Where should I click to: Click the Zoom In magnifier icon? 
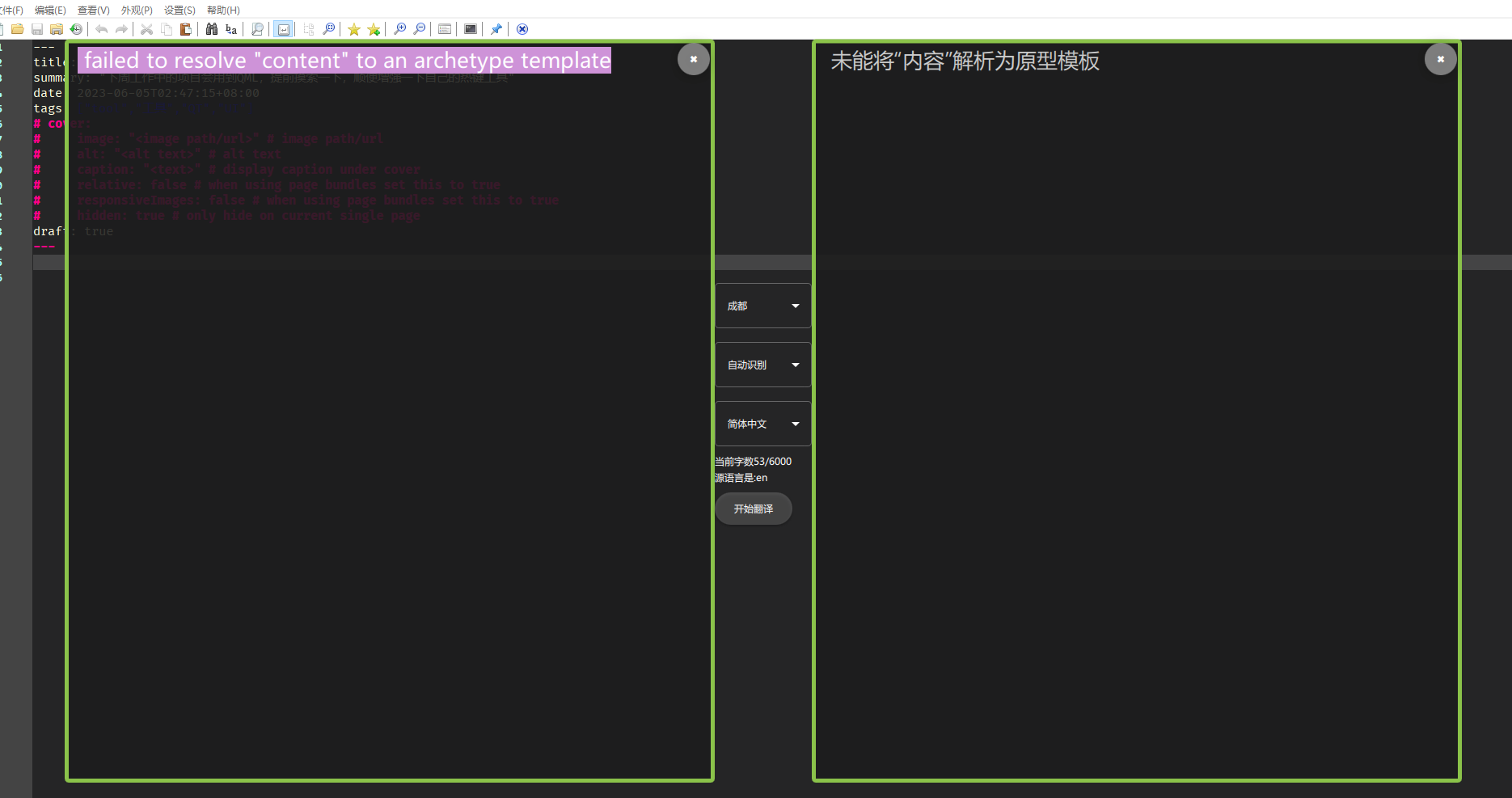[399, 29]
